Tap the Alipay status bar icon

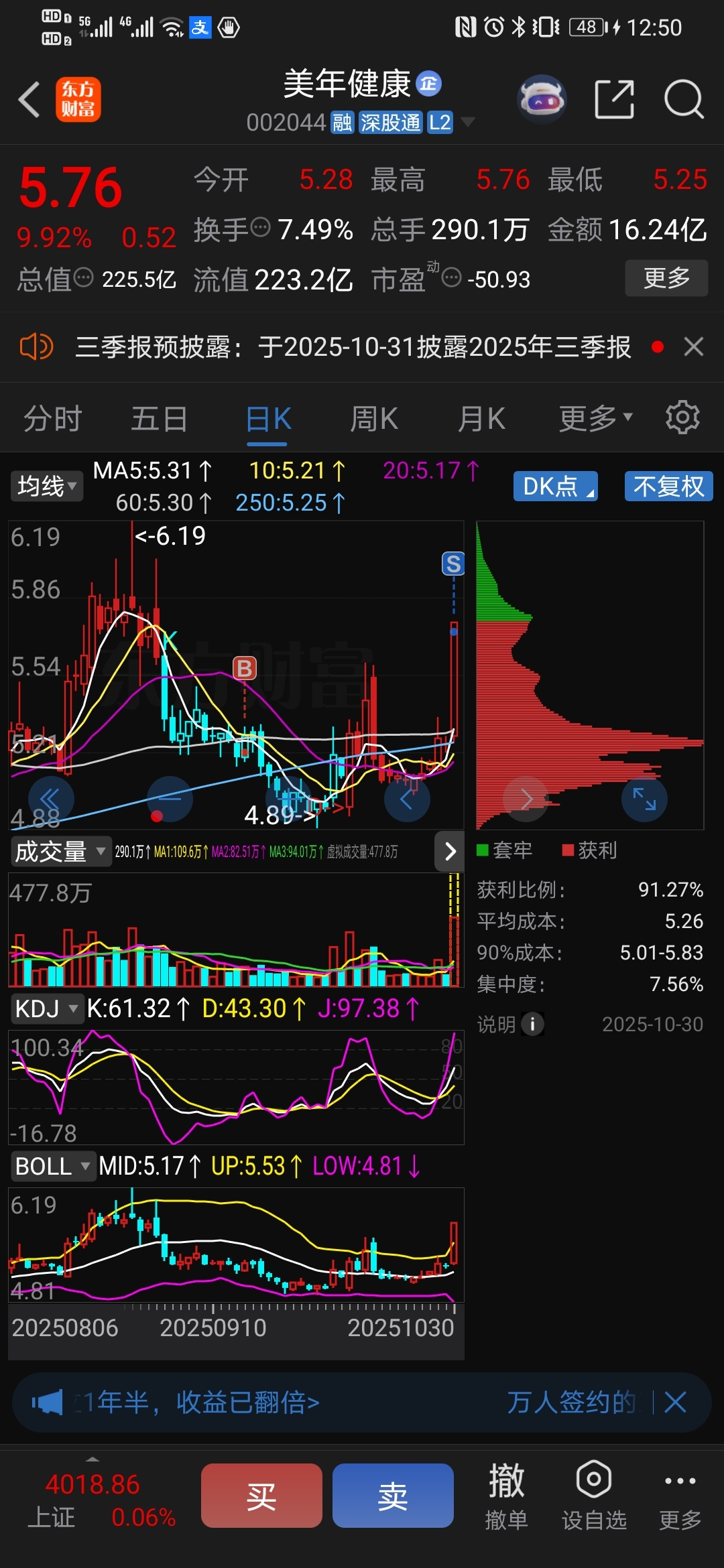pyautogui.click(x=200, y=27)
